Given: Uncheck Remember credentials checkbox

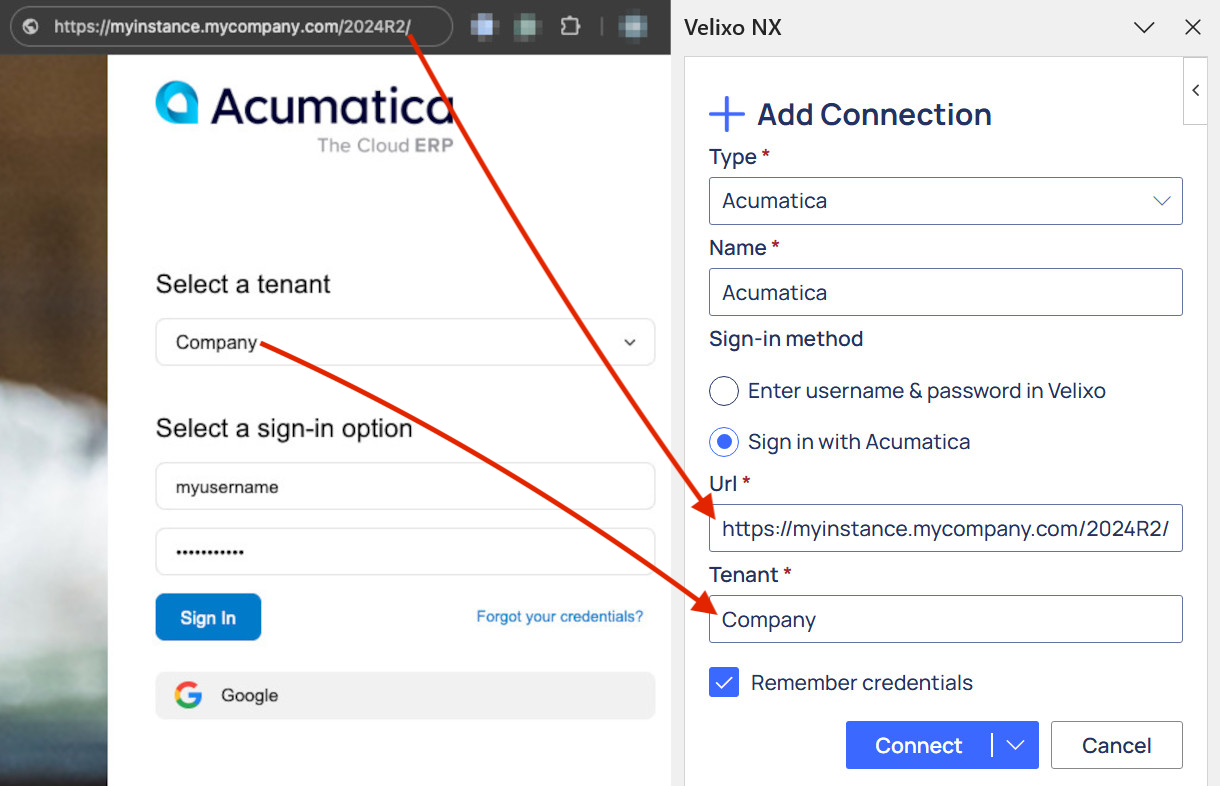Looking at the screenshot, I should [724, 683].
